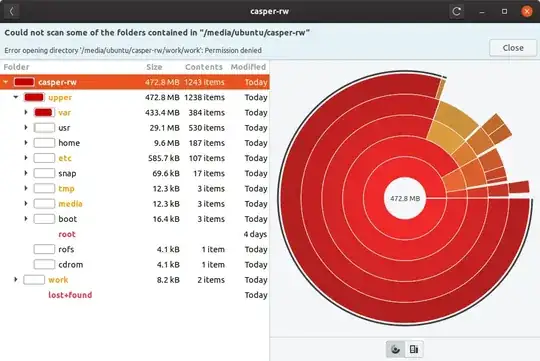Click the 4 days modified value

pyautogui.click(x=255, y=234)
